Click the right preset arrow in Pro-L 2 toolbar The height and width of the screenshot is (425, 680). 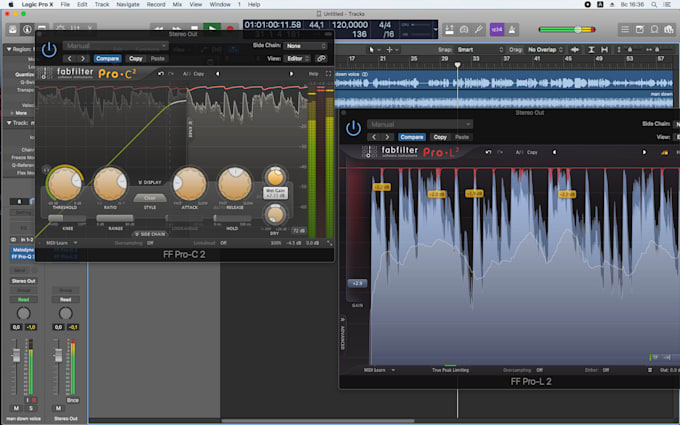pos(644,152)
